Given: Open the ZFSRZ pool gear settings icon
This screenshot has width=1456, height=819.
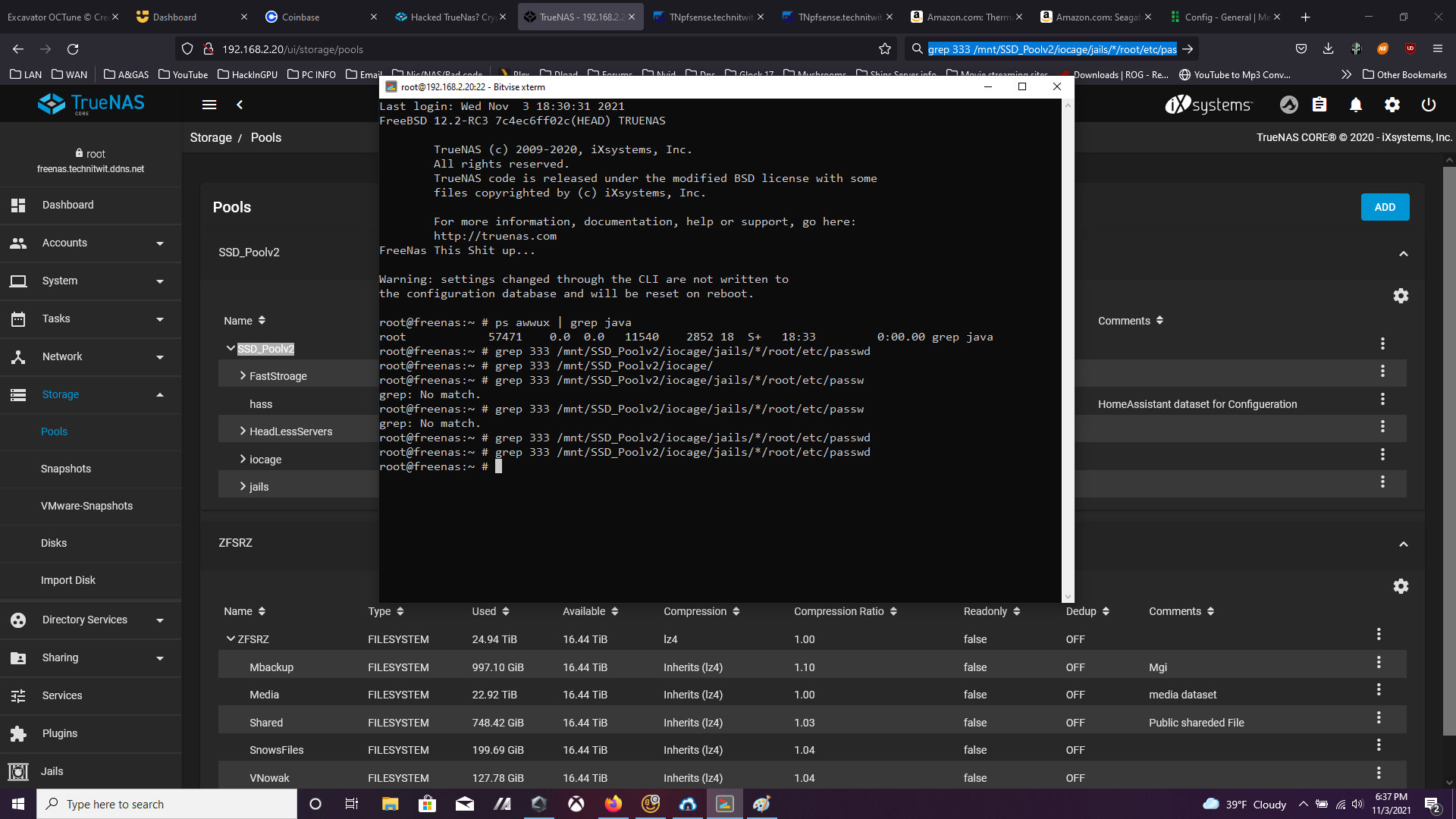Looking at the screenshot, I should click(1401, 586).
